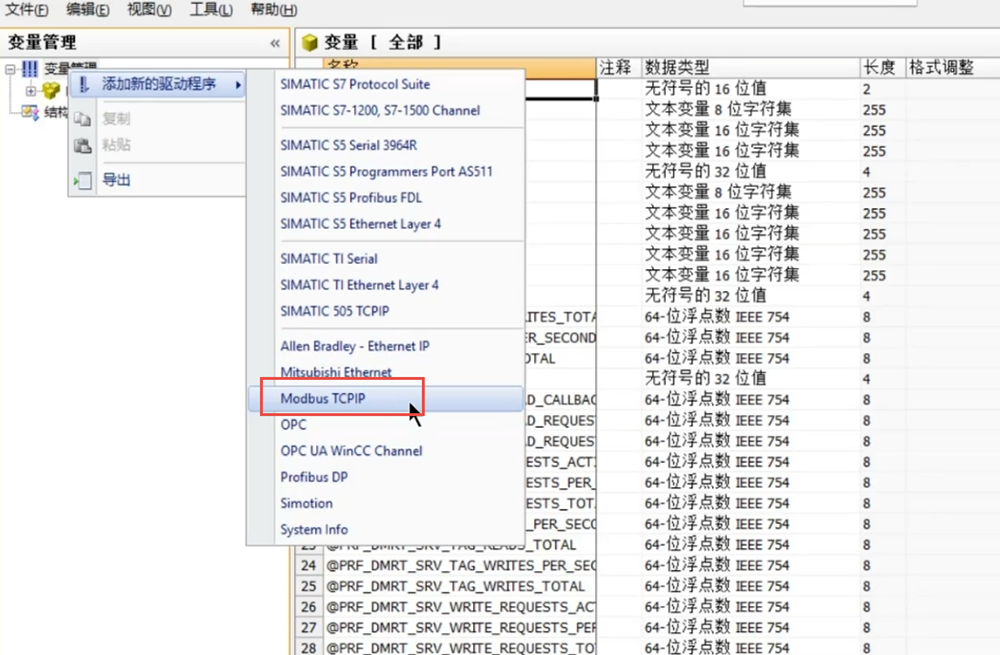This screenshot has height=655, width=1000.
Task: Expand the yellow cube tree node
Action: coord(31,91)
